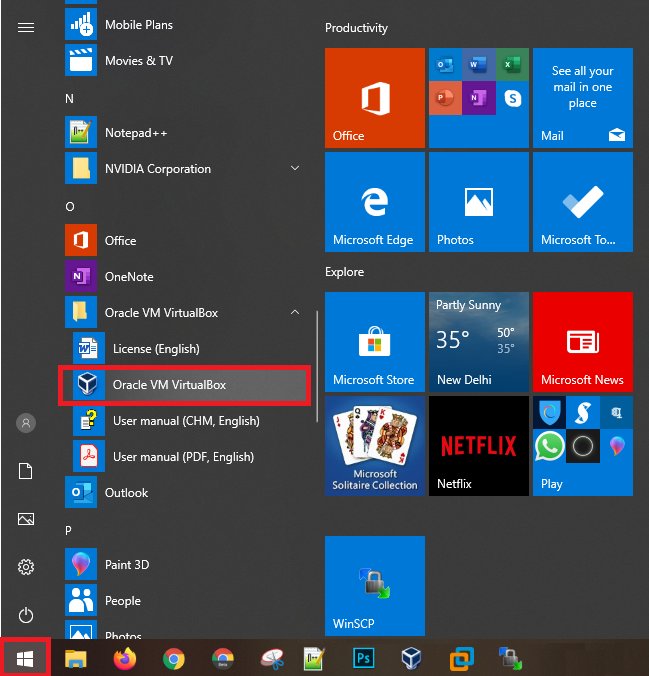The height and width of the screenshot is (676, 649).
Task: Open WinSCP icon in the taskbar
Action: pyautogui.click(x=511, y=658)
